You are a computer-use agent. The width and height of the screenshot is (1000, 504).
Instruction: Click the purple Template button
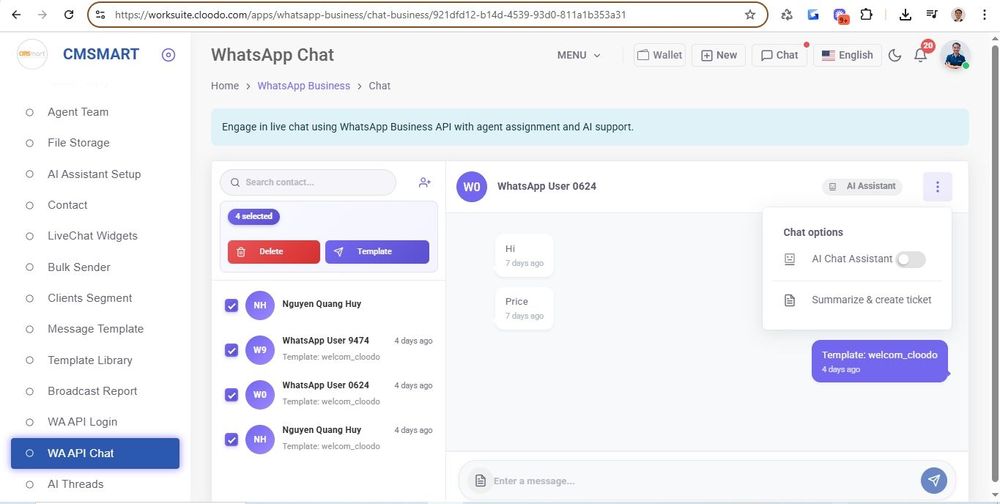pos(377,252)
